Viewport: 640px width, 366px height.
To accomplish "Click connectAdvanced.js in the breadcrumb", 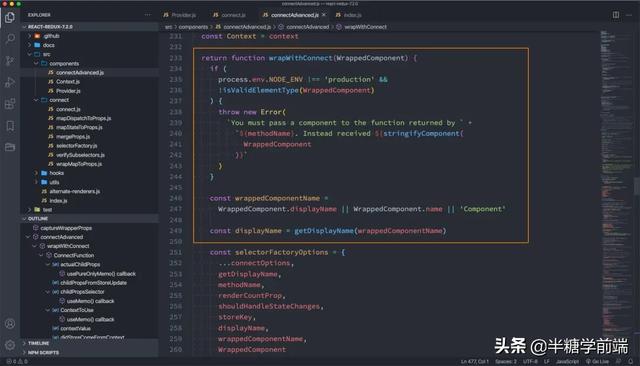I will click(x=247, y=27).
